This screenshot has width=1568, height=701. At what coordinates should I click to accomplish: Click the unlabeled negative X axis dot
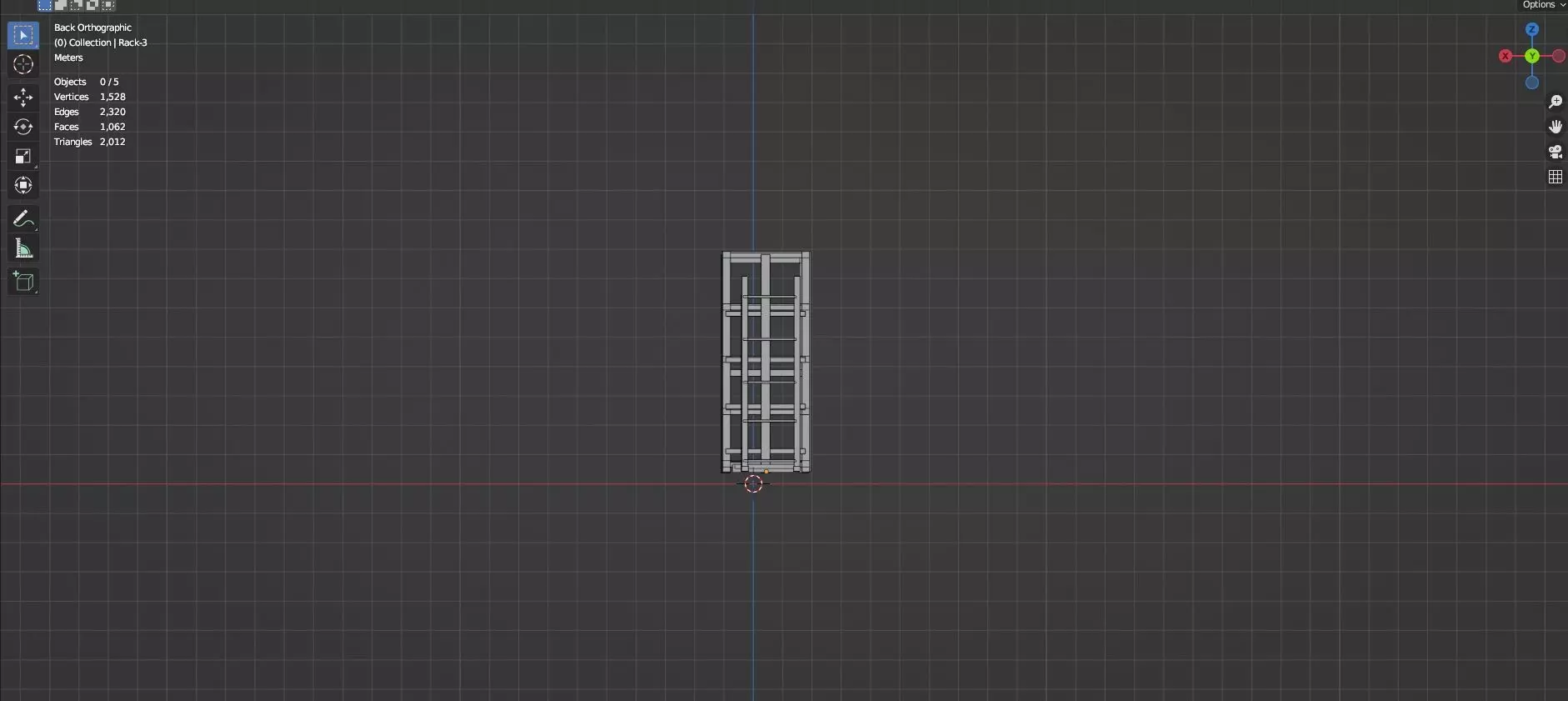(x=1559, y=56)
